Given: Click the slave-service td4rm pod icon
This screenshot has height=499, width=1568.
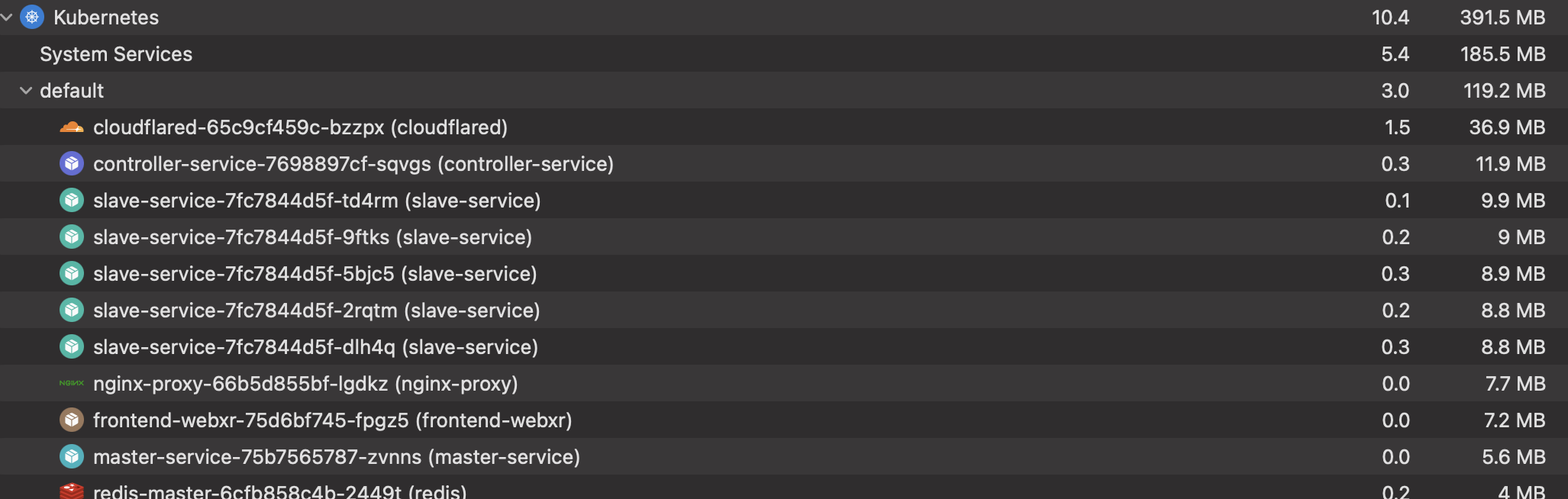Looking at the screenshot, I should pyautogui.click(x=72, y=200).
